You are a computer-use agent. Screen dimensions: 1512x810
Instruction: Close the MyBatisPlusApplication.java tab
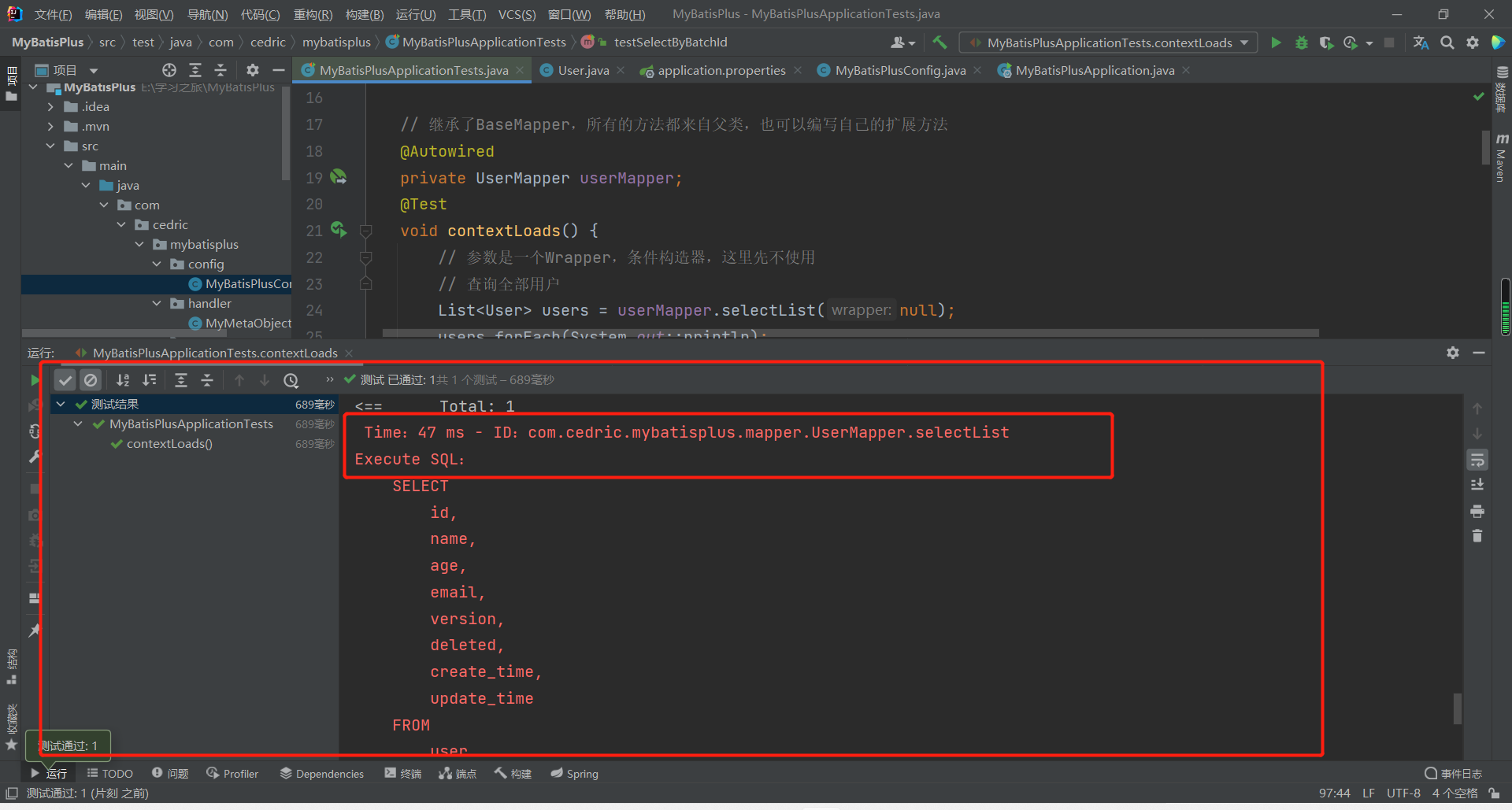tap(1186, 71)
